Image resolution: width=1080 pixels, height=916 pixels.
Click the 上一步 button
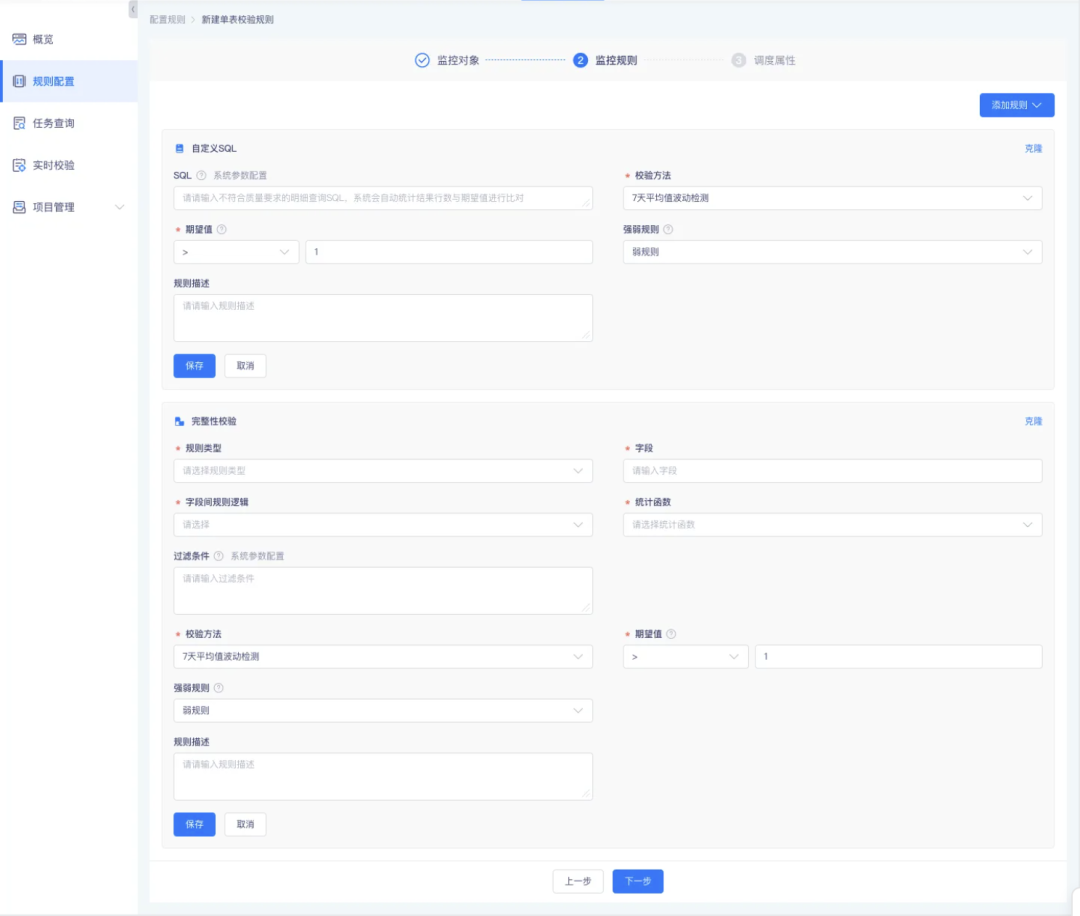578,881
